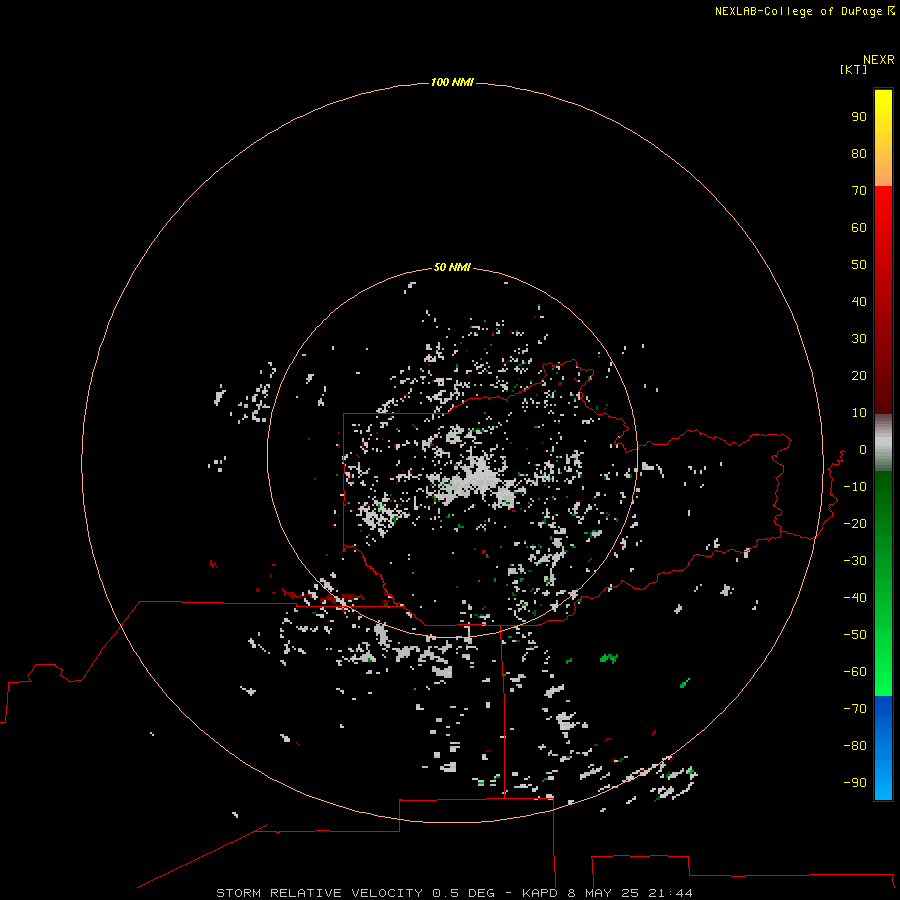Click the 50 NMI range ring label
900x900 pixels.
(x=452, y=267)
